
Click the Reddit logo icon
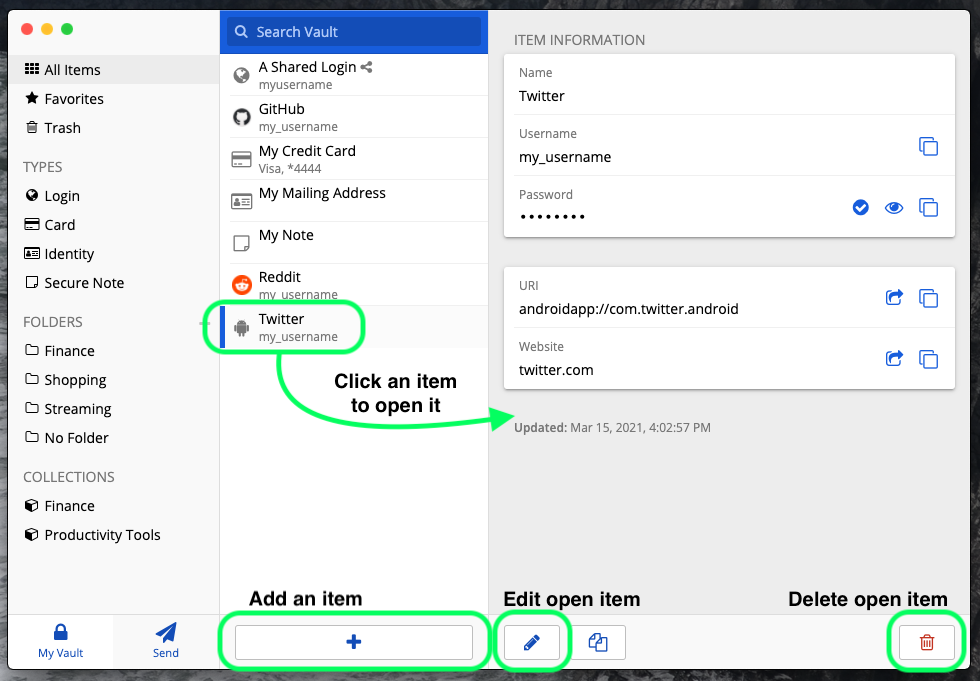[x=241, y=285]
